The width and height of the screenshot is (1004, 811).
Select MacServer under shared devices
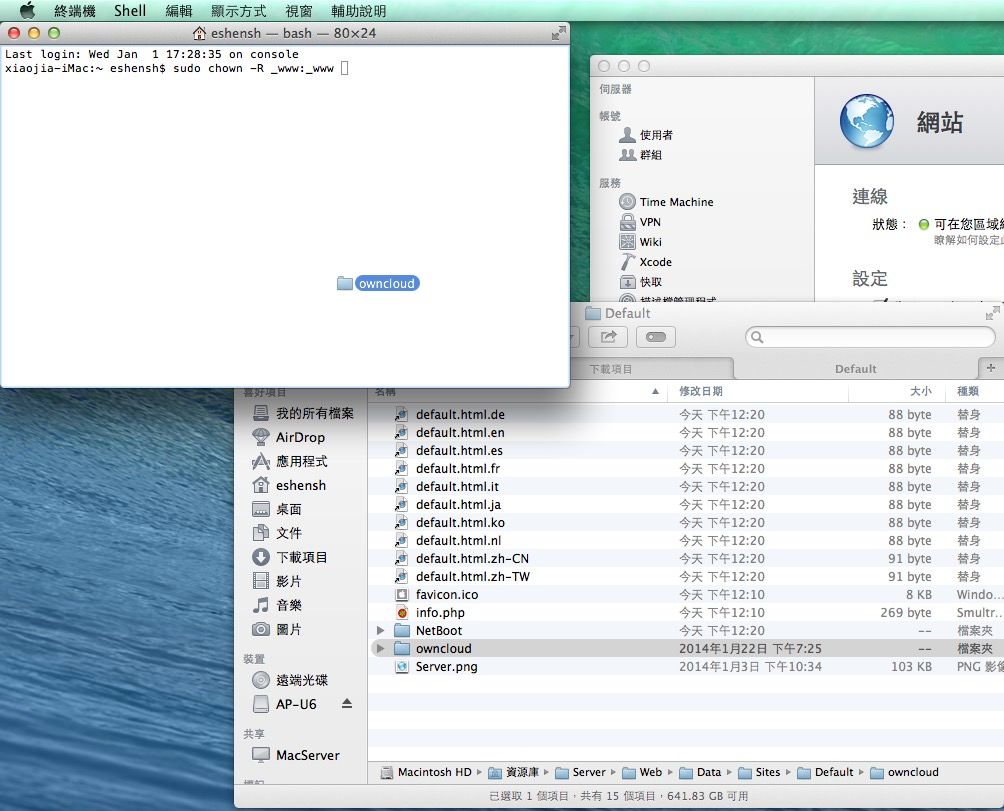coord(307,755)
